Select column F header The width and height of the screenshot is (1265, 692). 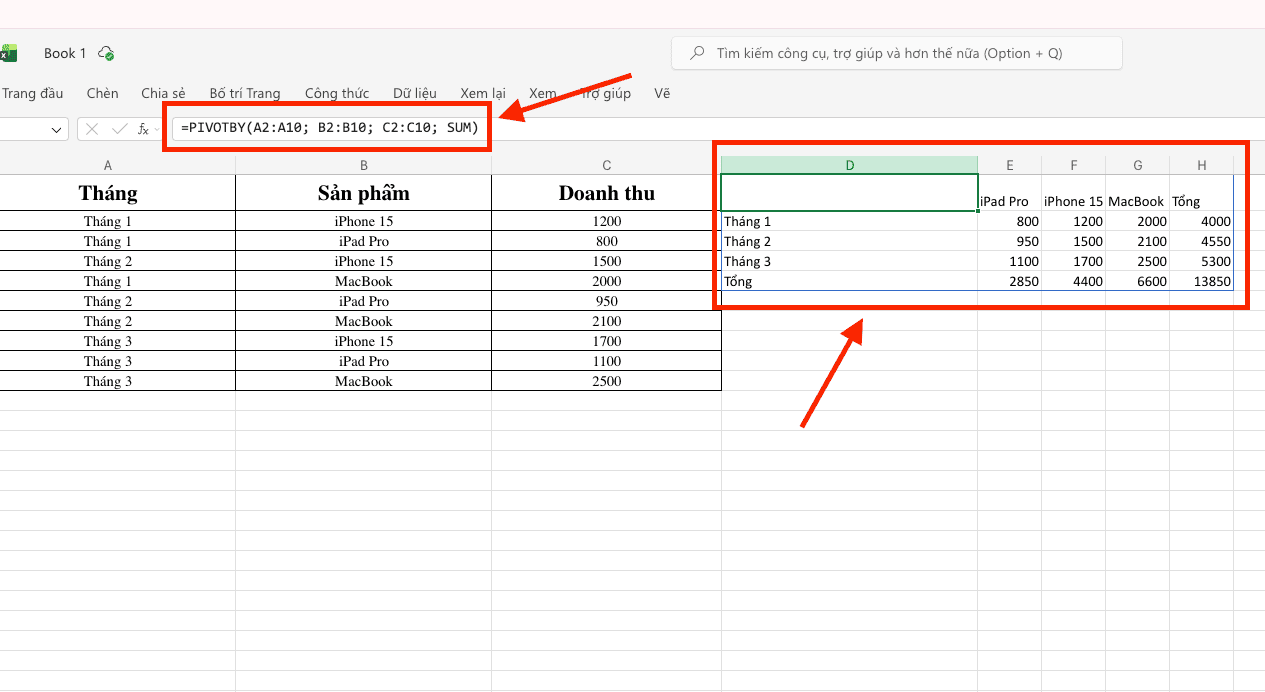click(1073, 165)
